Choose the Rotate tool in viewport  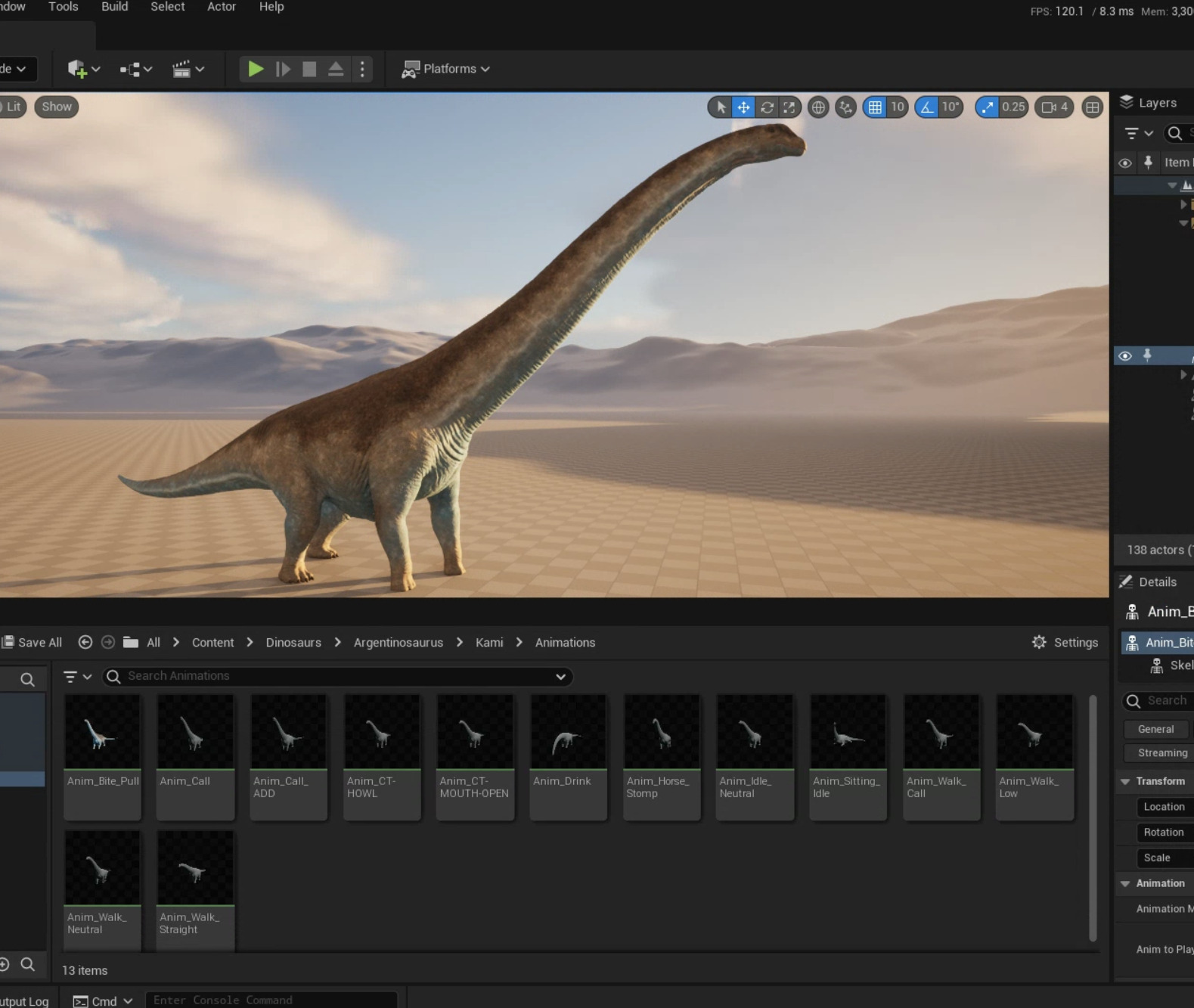[x=767, y=107]
